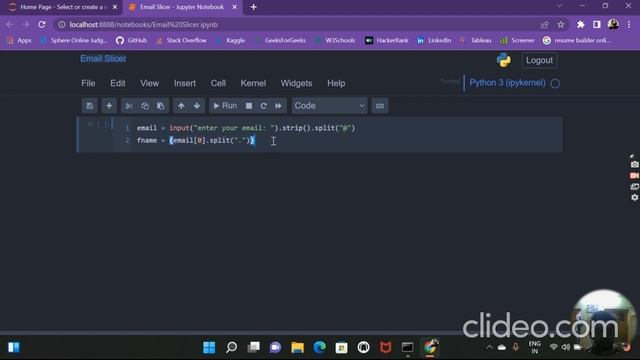The height and width of the screenshot is (360, 640).
Task: Bookmark this page star icon
Action: pyautogui.click(x=561, y=24)
